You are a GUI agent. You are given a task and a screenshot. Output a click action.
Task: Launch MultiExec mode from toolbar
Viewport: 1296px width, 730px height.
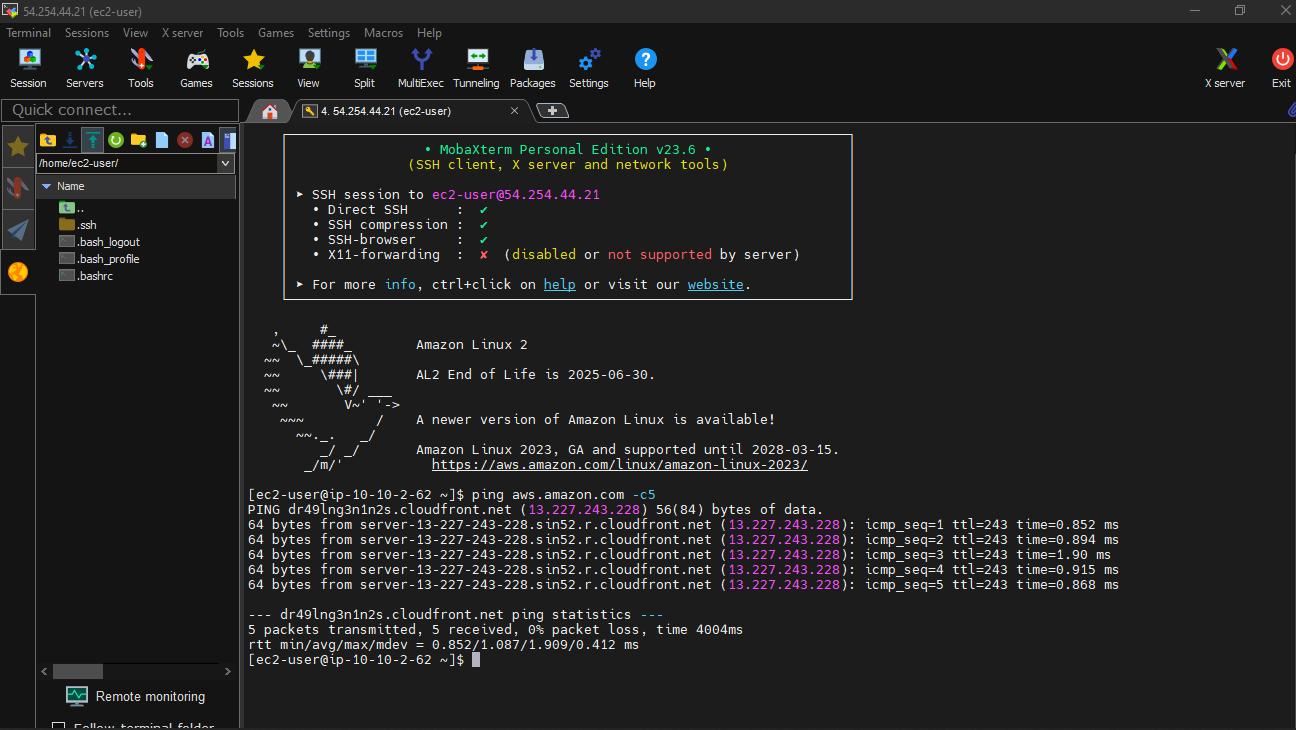tap(421, 68)
